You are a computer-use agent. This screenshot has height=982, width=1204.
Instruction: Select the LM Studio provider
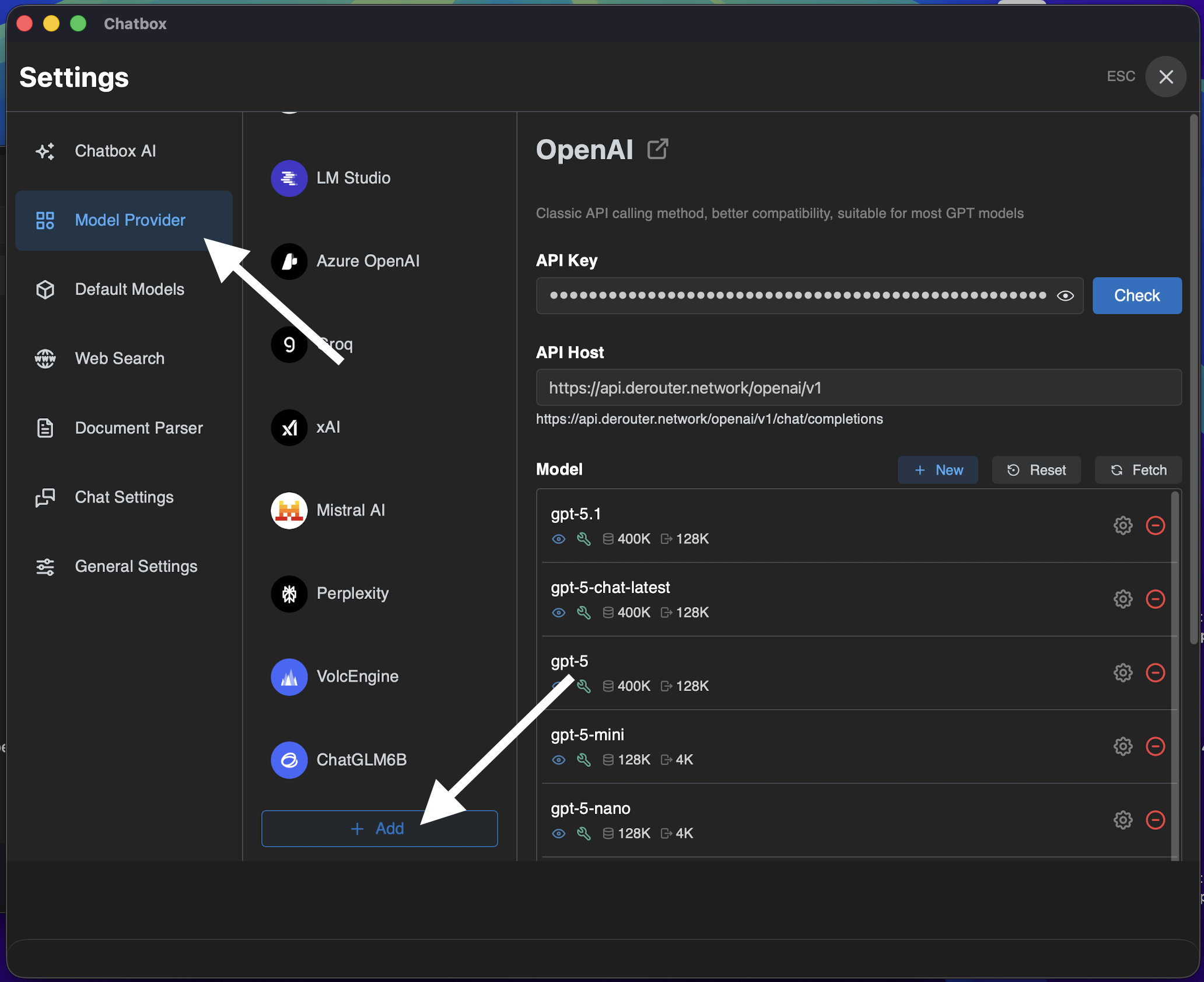[352, 178]
